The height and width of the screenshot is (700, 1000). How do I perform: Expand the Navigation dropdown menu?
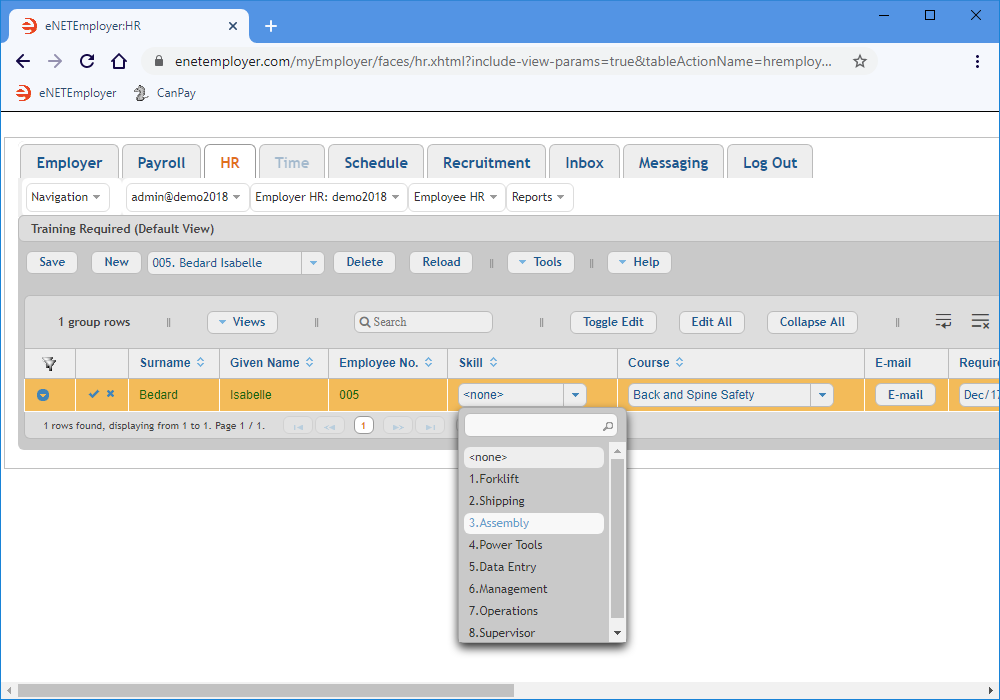click(x=66, y=197)
